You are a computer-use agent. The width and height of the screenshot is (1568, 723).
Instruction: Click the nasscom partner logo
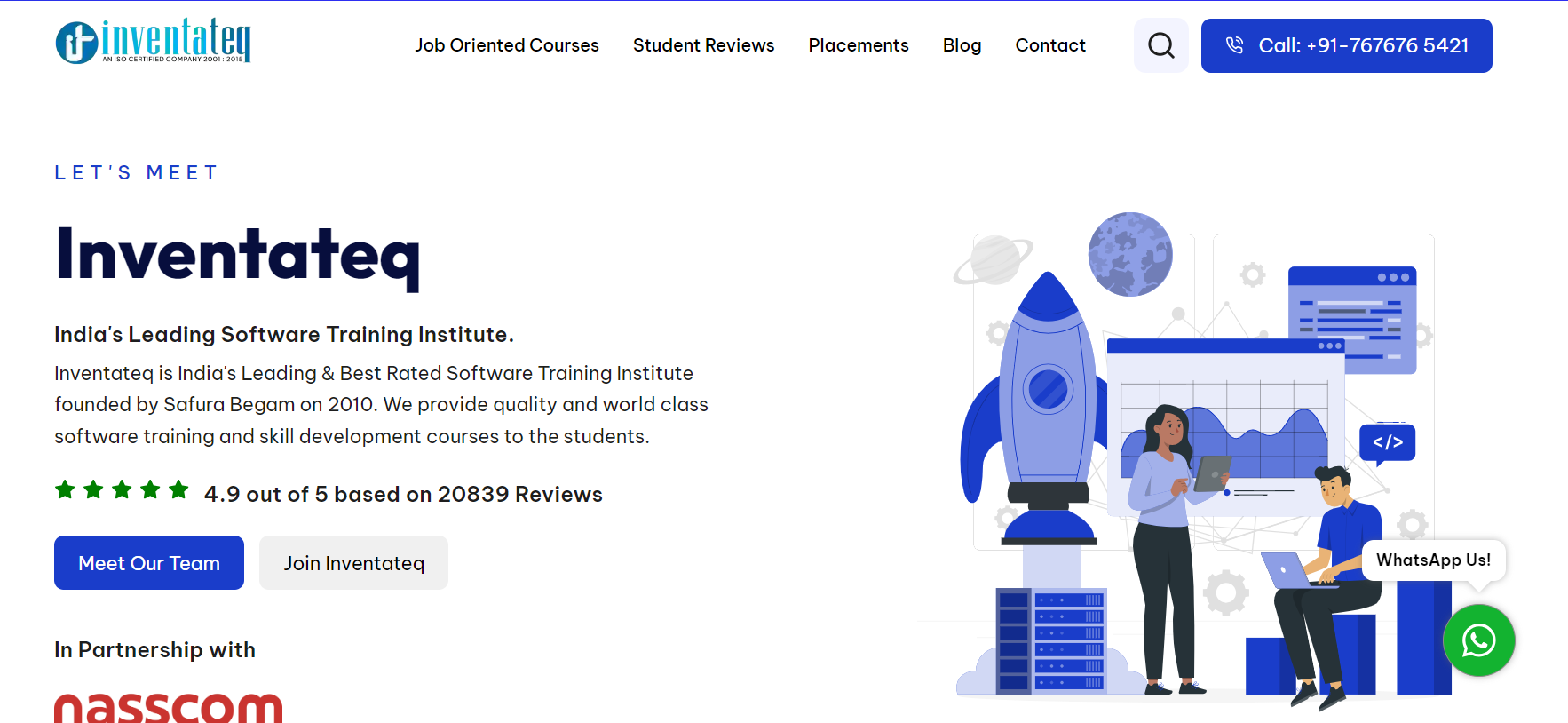click(x=169, y=708)
